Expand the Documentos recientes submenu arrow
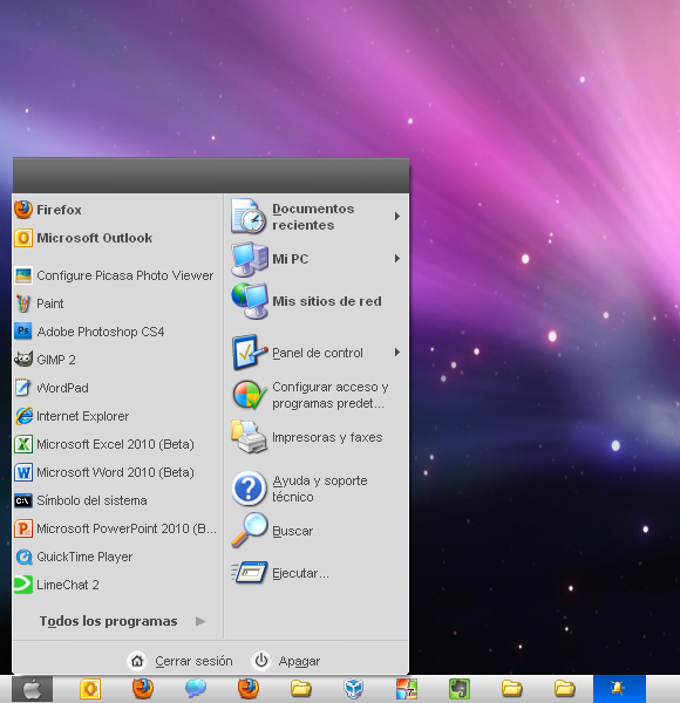680x703 pixels. 397,216
